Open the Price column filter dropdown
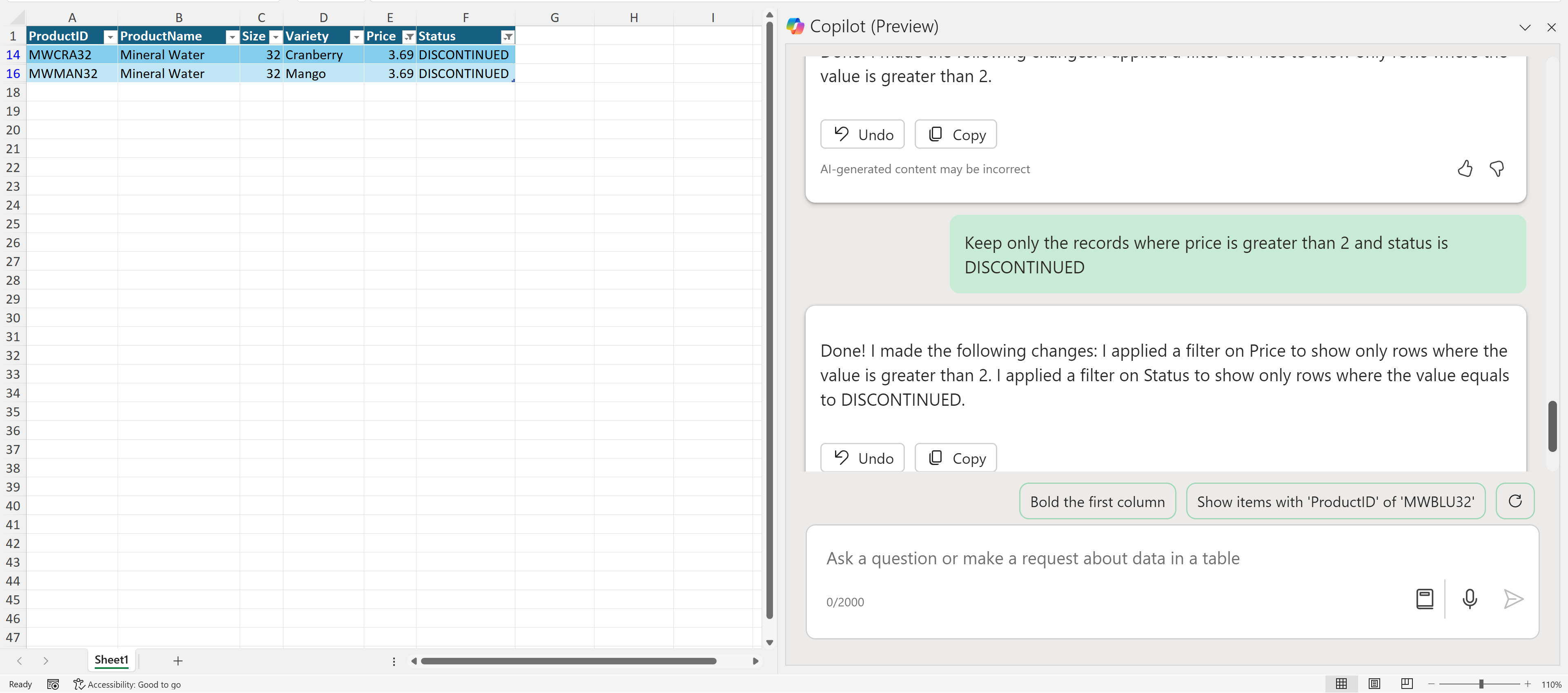Image resolution: width=1568 pixels, height=693 pixels. point(409,37)
